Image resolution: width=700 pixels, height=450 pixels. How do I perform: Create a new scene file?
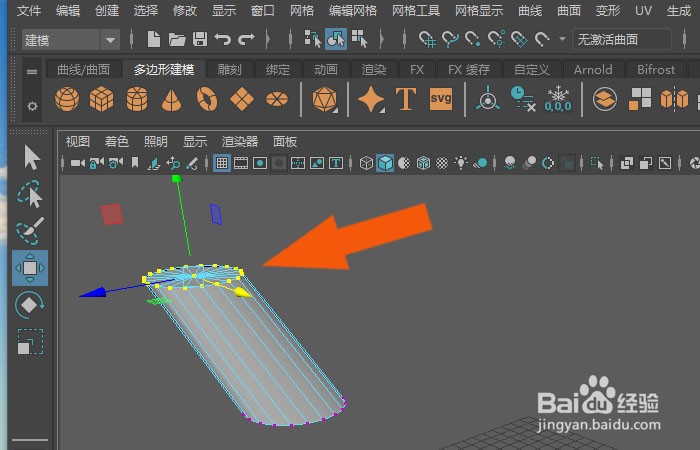coord(154,39)
